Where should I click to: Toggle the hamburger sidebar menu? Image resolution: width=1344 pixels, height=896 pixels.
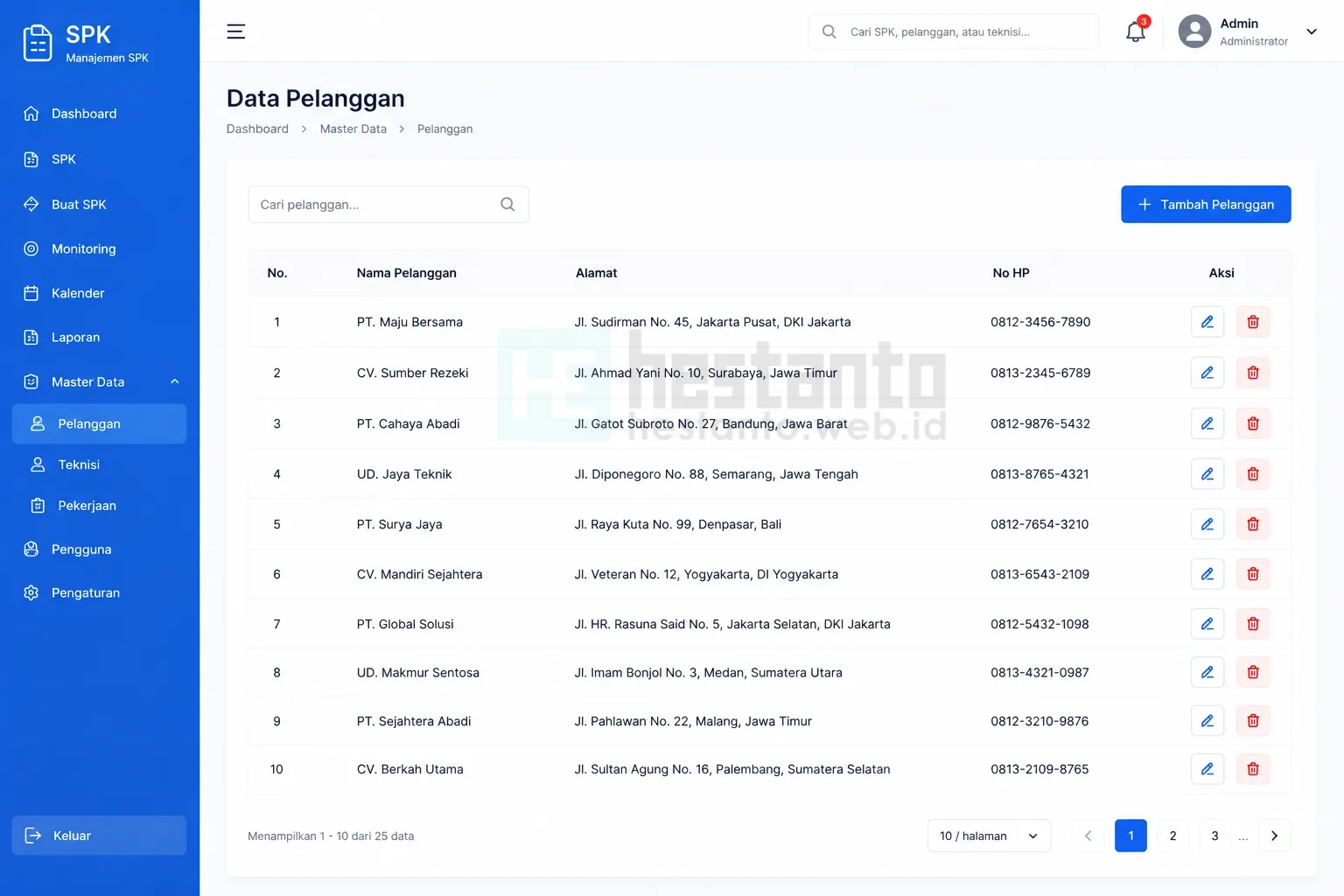pos(236,31)
